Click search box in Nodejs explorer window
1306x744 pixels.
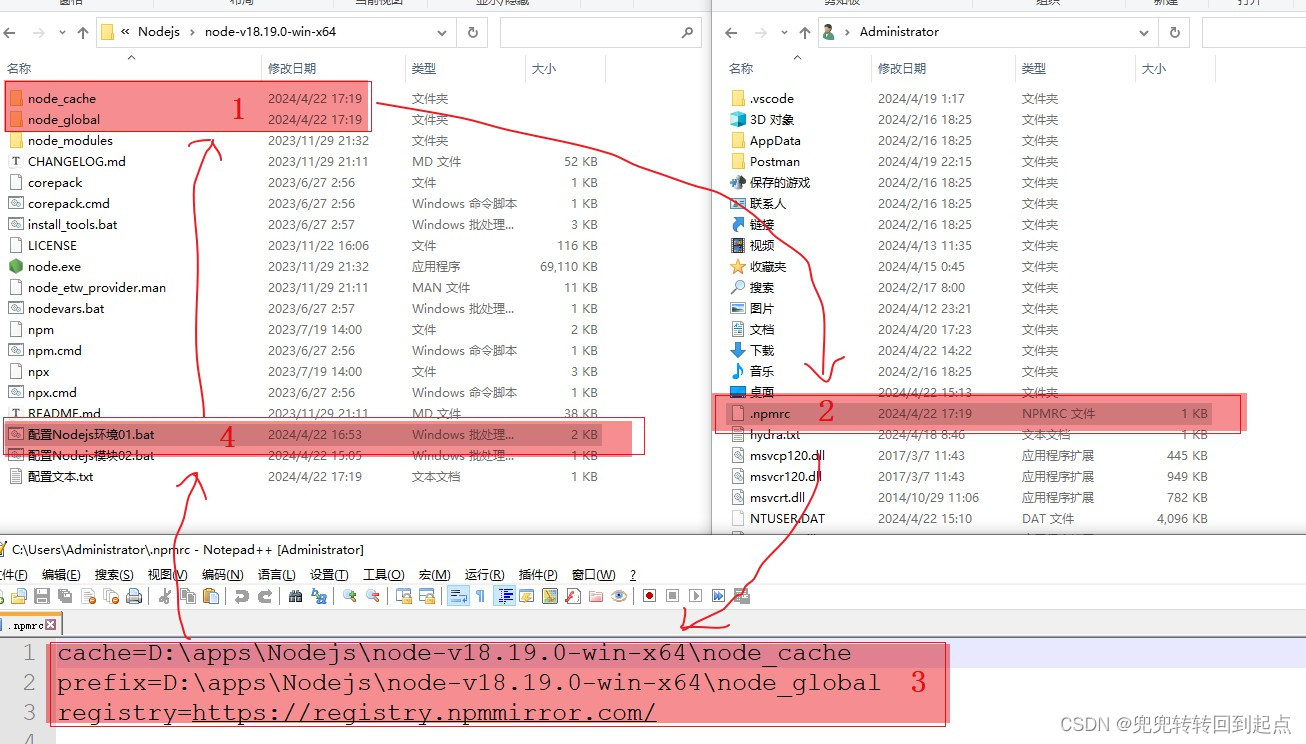point(599,32)
